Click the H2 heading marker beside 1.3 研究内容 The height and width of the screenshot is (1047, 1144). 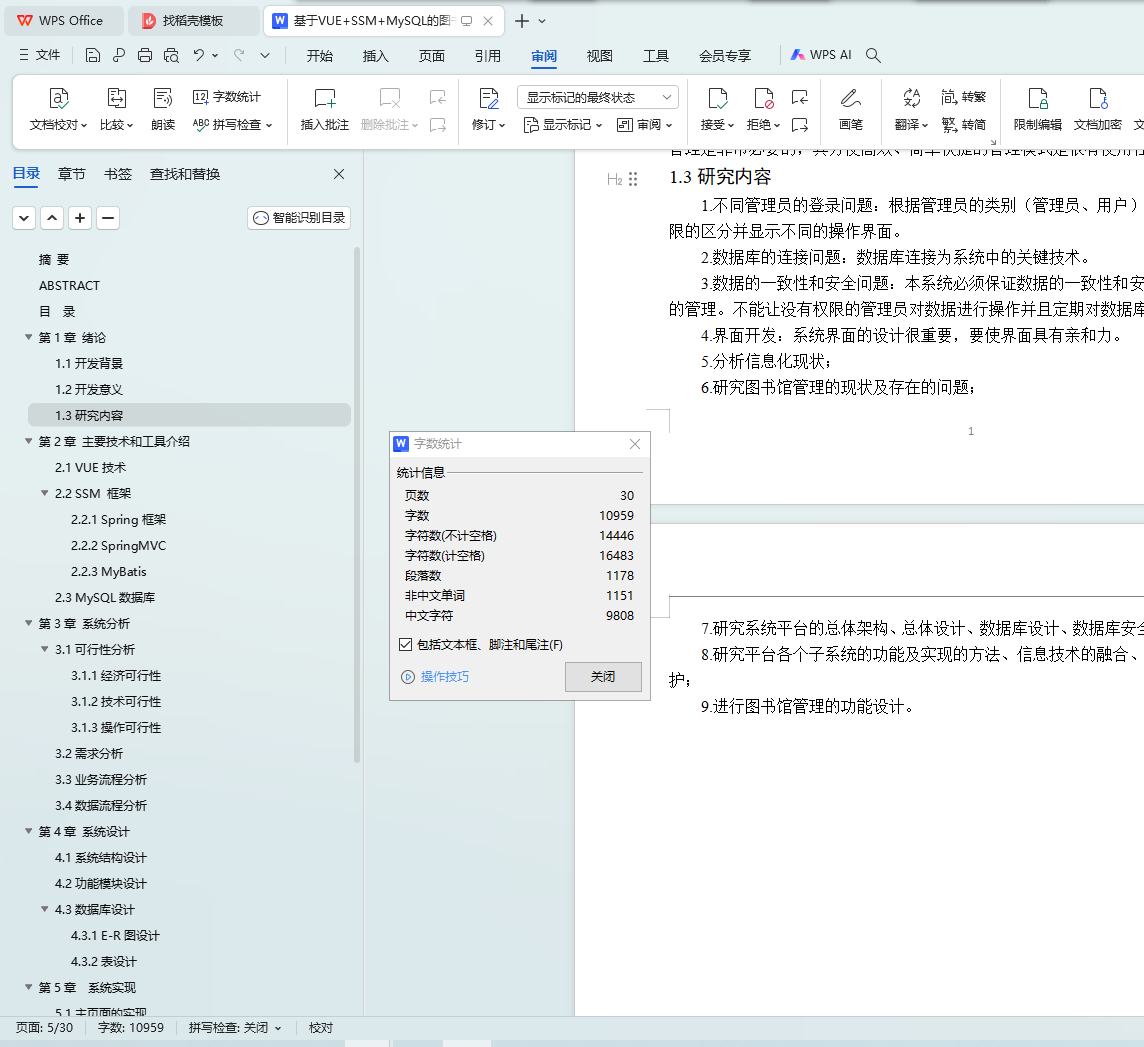(614, 179)
